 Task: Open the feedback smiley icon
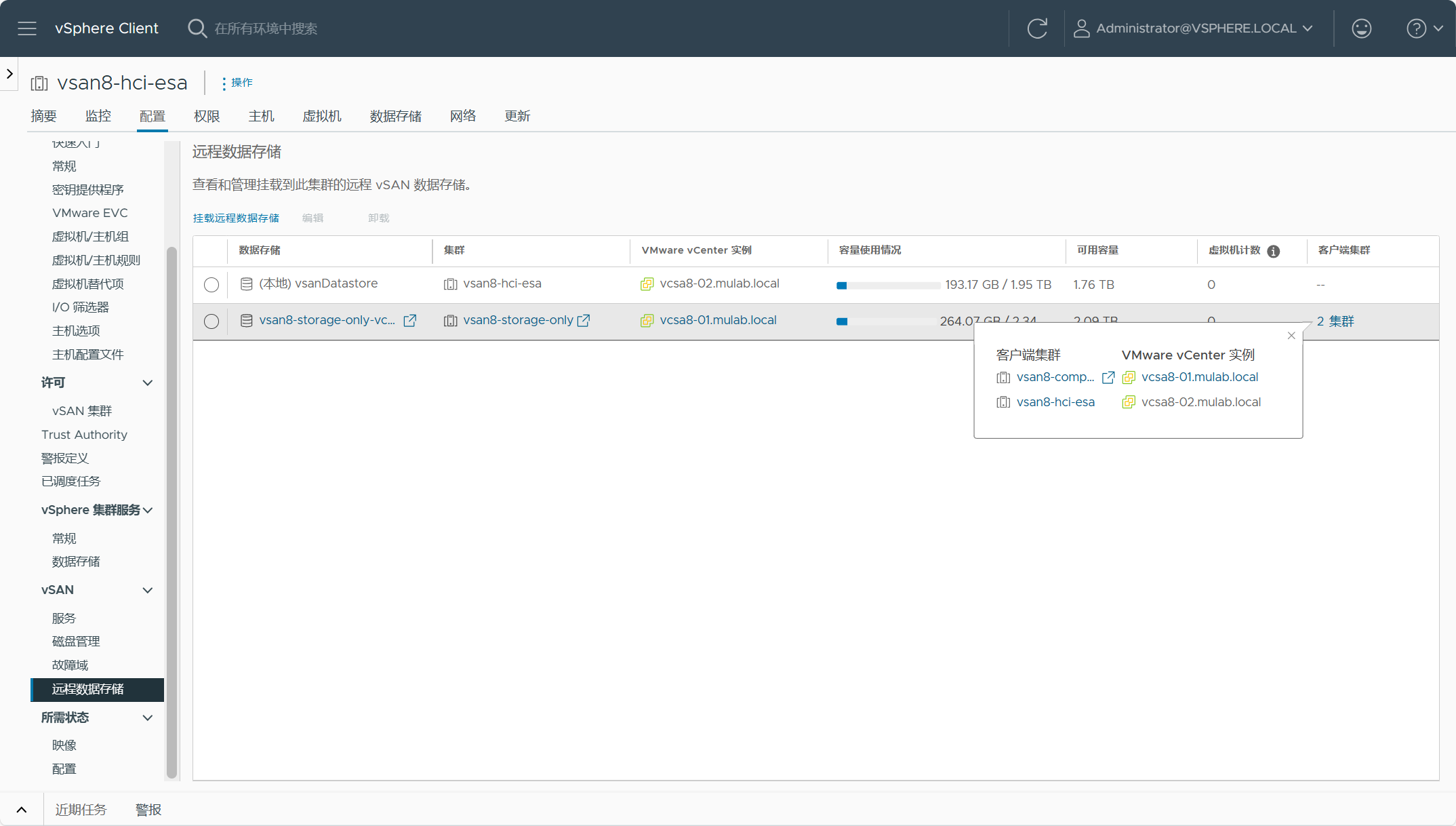tap(1361, 28)
